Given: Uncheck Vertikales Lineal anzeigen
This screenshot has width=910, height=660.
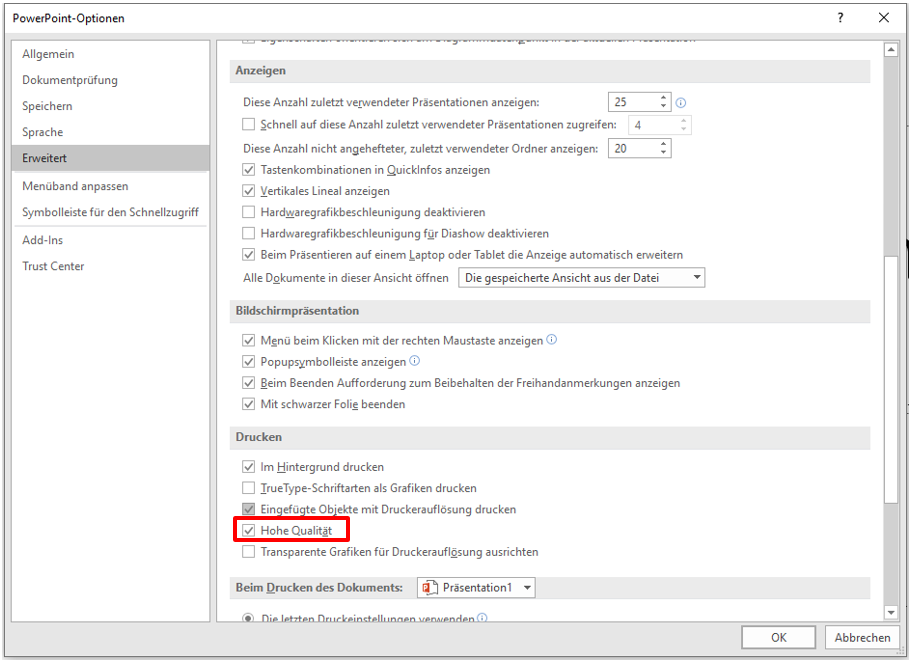Looking at the screenshot, I should point(248,191).
